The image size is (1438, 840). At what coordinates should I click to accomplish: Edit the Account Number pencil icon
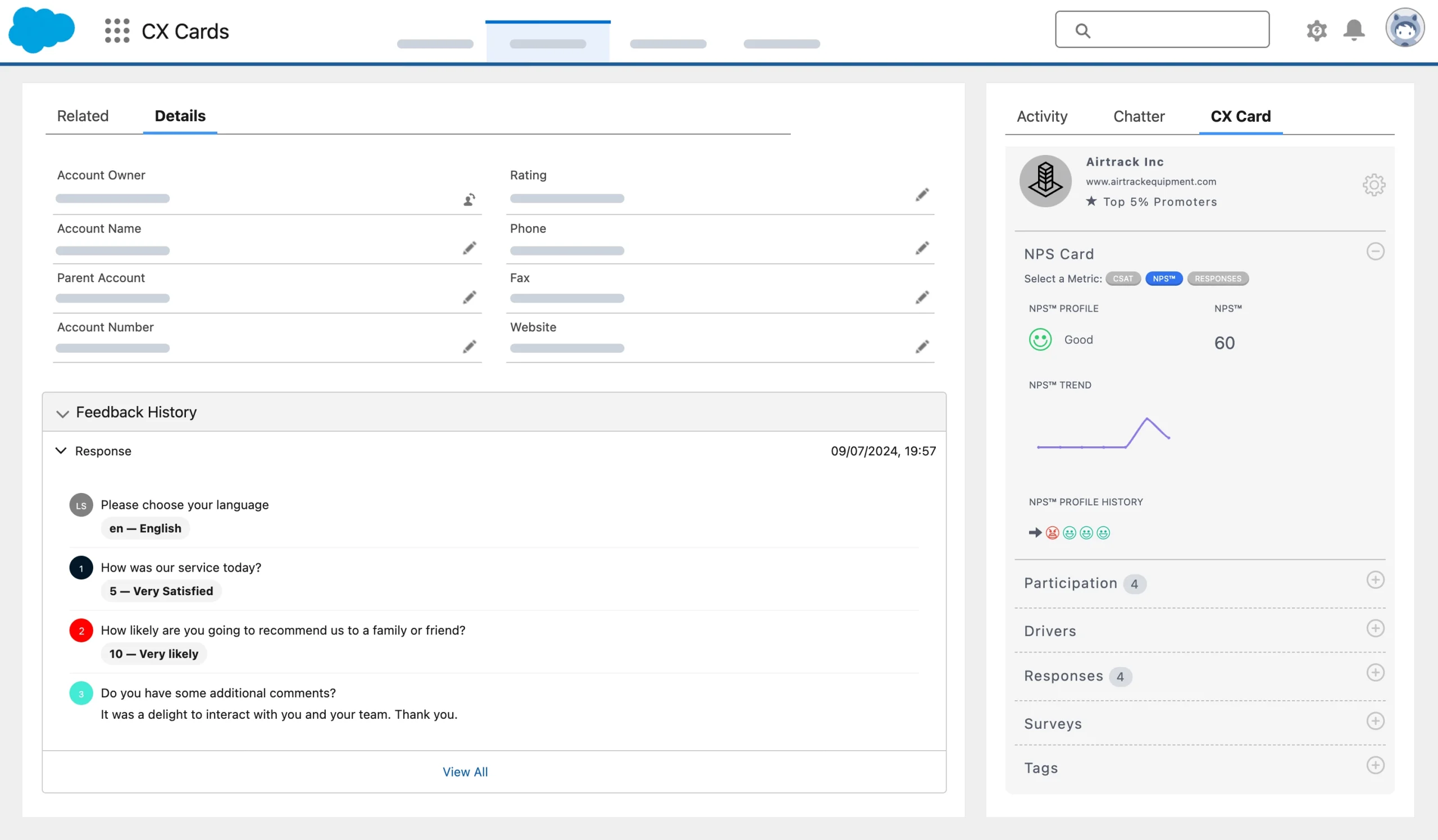(469, 346)
